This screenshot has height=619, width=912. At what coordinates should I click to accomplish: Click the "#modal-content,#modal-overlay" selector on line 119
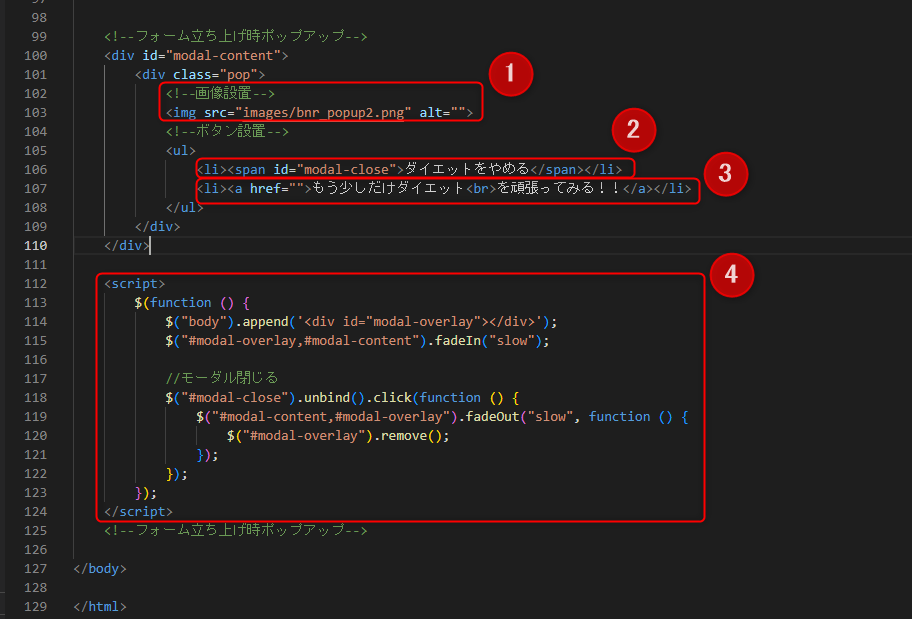point(331,417)
